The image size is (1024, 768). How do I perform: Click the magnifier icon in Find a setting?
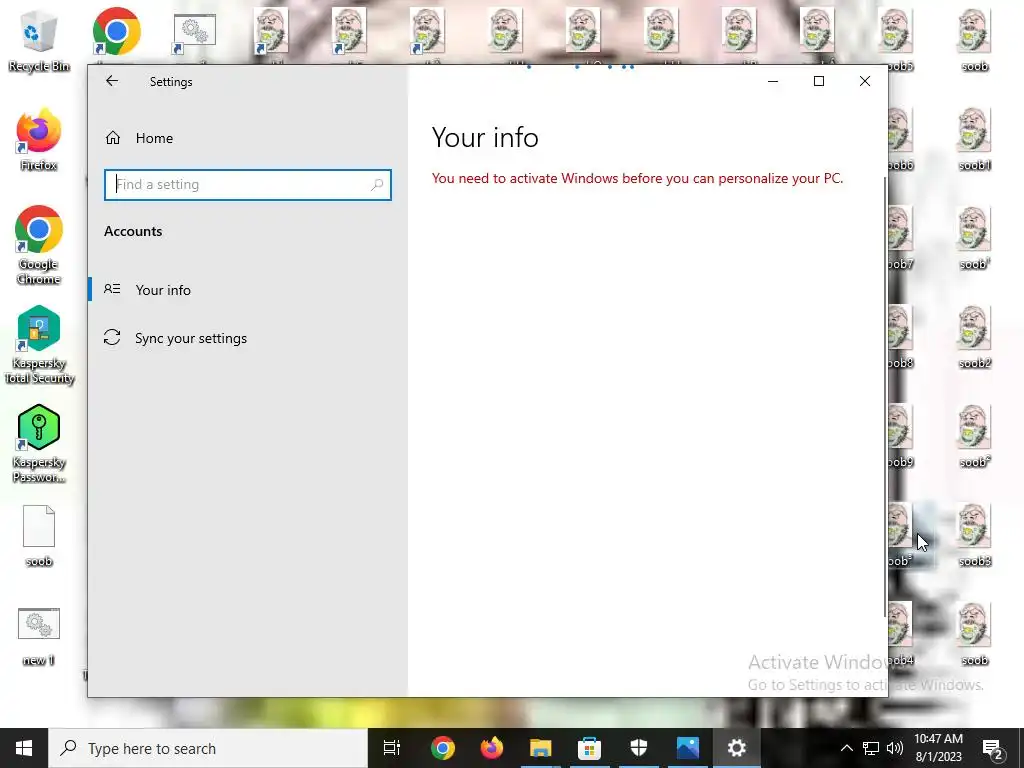tap(377, 185)
